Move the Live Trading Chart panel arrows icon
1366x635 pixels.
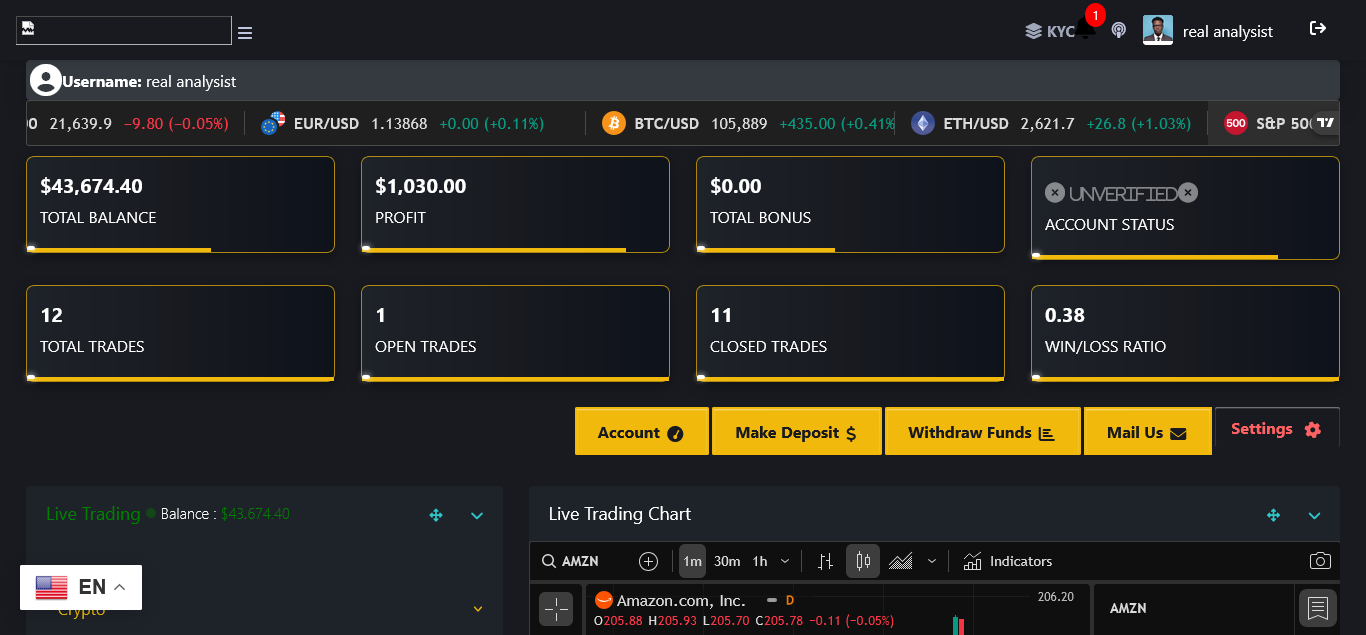pyautogui.click(x=1273, y=515)
